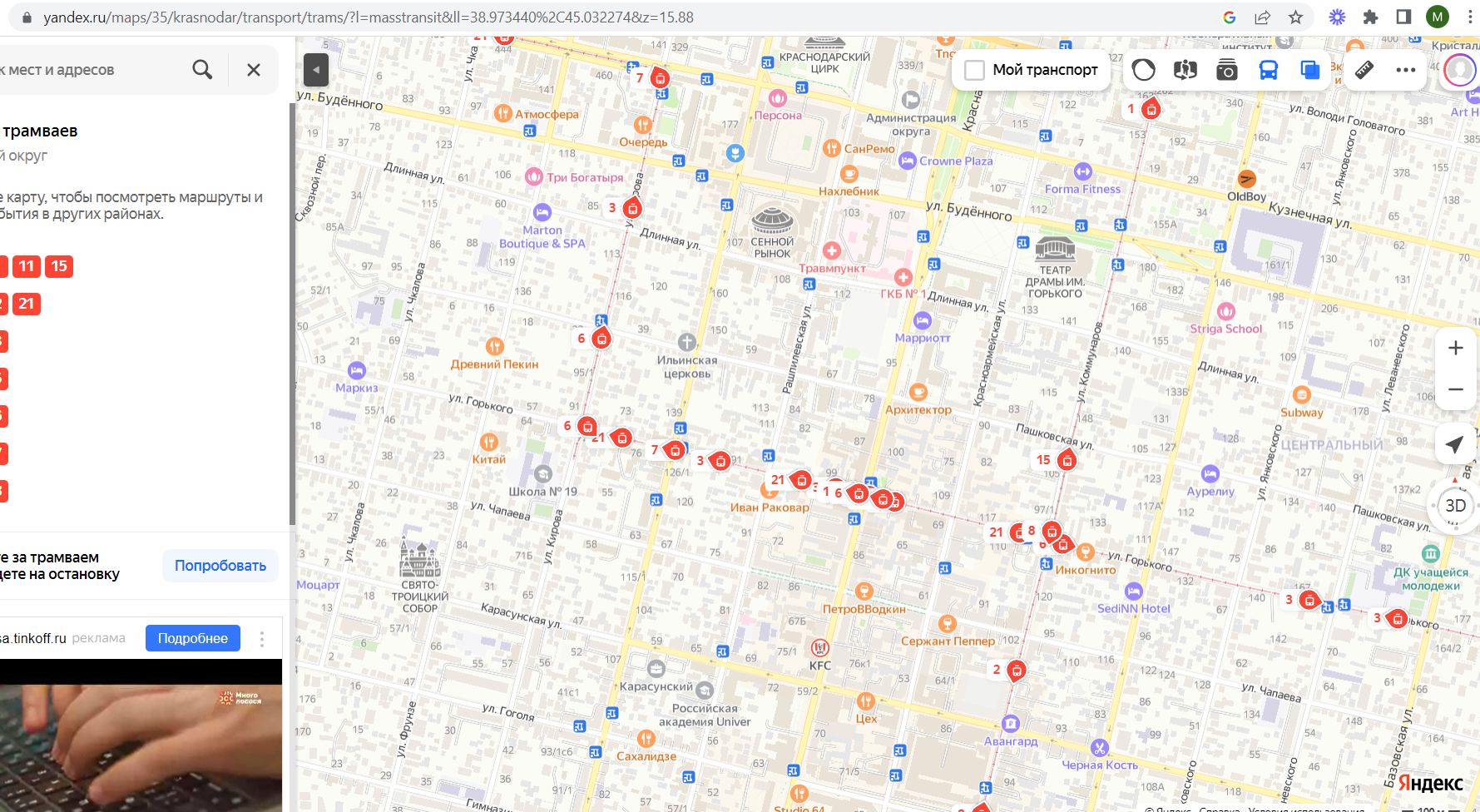Screen dimensions: 1480x812
Task: Zoom out with the minus button
Action: [1455, 389]
